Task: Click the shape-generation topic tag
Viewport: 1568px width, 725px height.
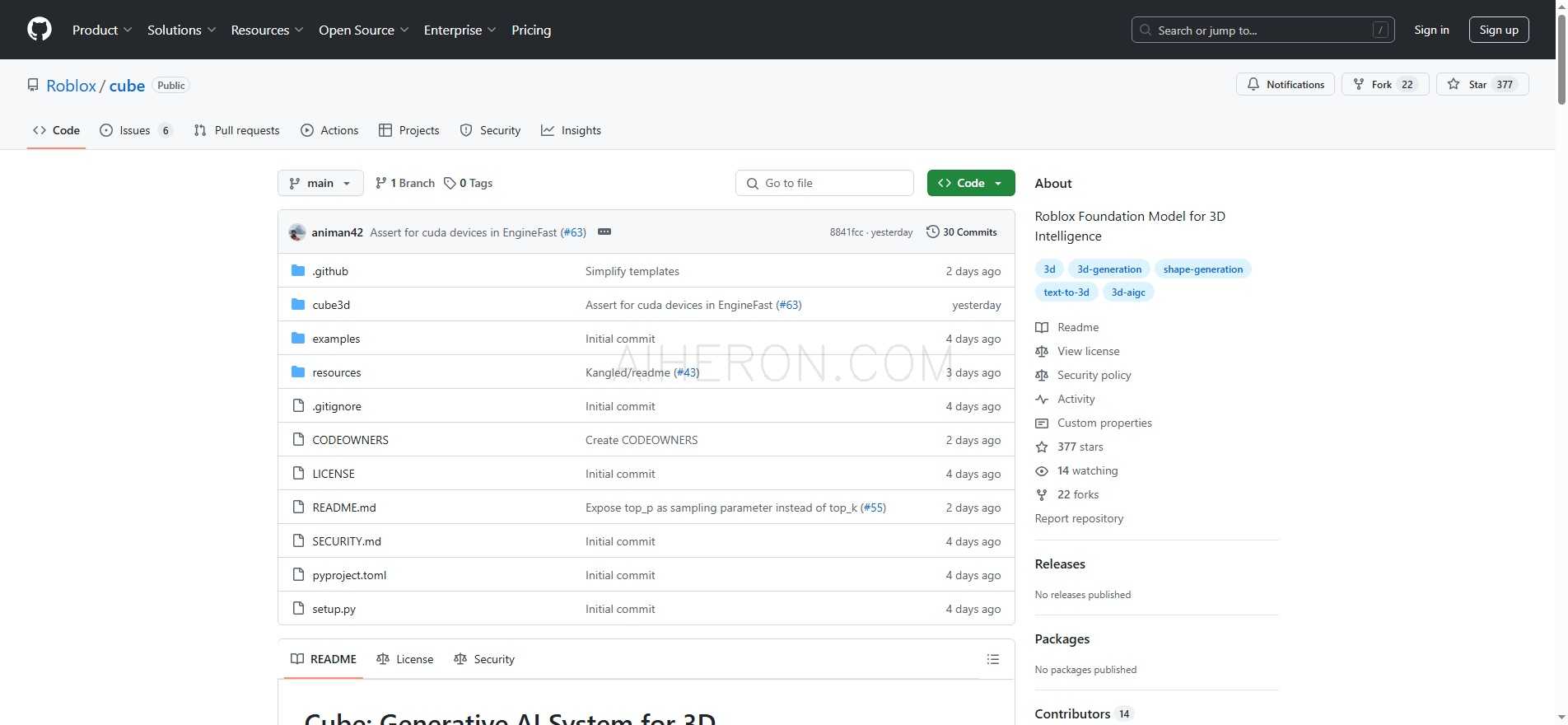Action: click(1203, 269)
